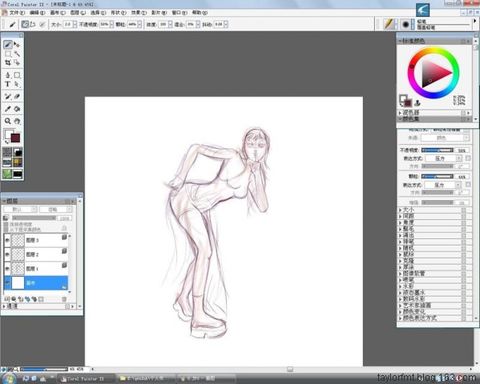This screenshot has width=480, height=384.
Task: Open the 效果 menu
Action: point(139,13)
